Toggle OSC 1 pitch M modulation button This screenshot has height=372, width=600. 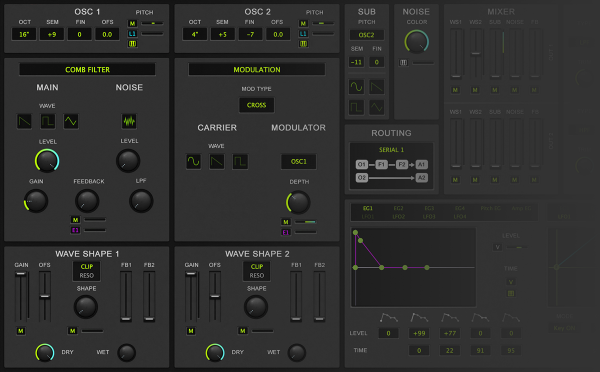(132, 23)
